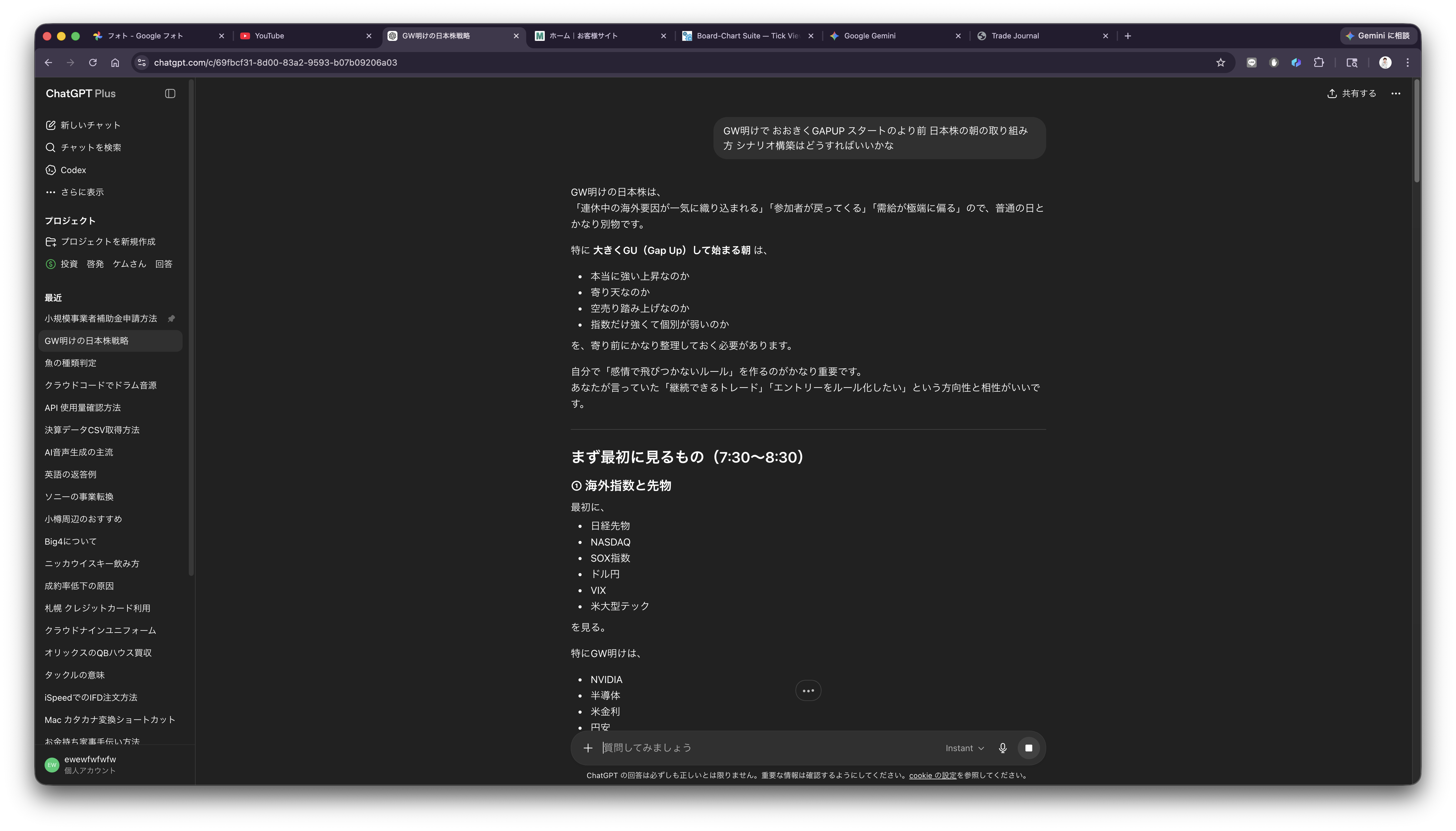Viewport: 1456px width, 831px height.
Task: Click the Gemini に相談 button
Action: pyautogui.click(x=1377, y=36)
